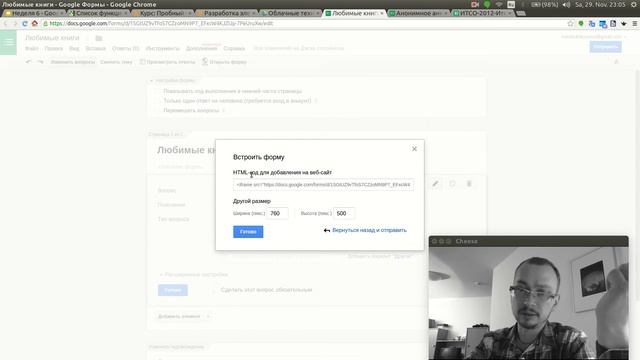Open Инструменты menu
The width and height of the screenshot is (640, 360).
click(x=162, y=49)
